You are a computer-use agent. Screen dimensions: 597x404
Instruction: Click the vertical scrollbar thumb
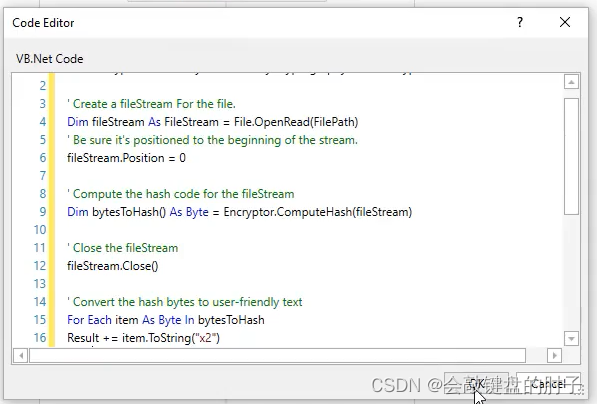pos(571,156)
